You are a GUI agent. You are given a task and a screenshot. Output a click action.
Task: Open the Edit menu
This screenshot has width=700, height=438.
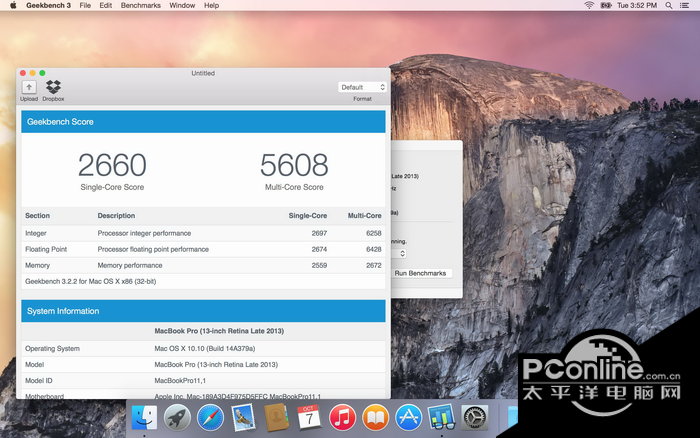tap(105, 5)
